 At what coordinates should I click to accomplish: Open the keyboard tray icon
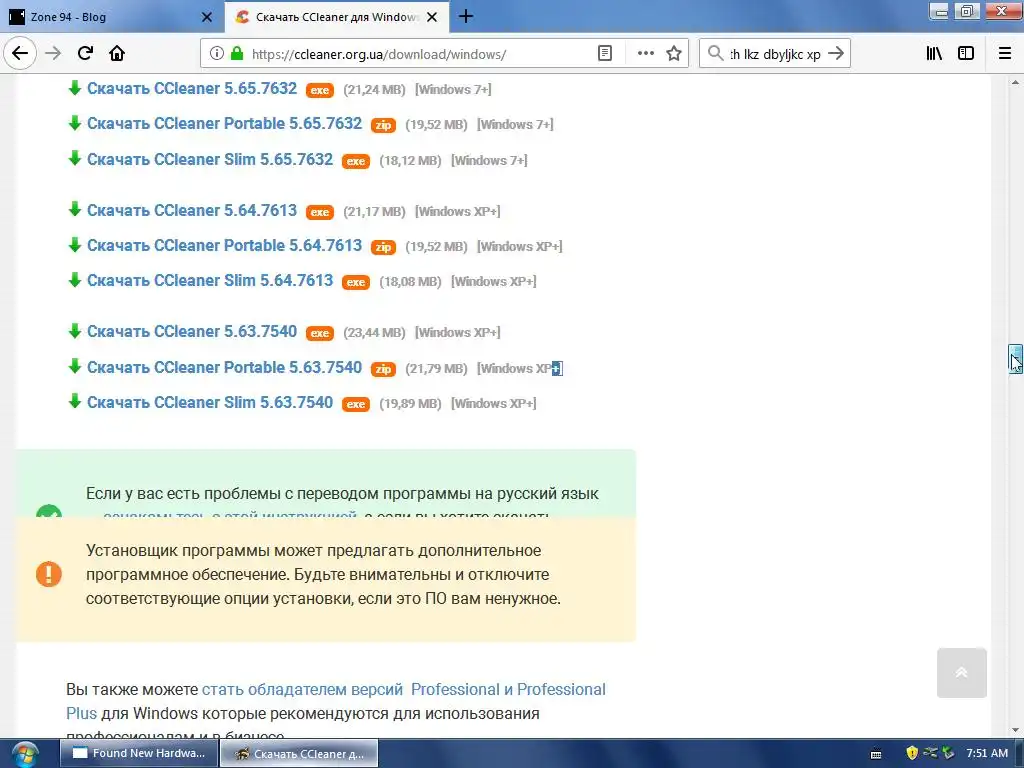click(x=876, y=754)
